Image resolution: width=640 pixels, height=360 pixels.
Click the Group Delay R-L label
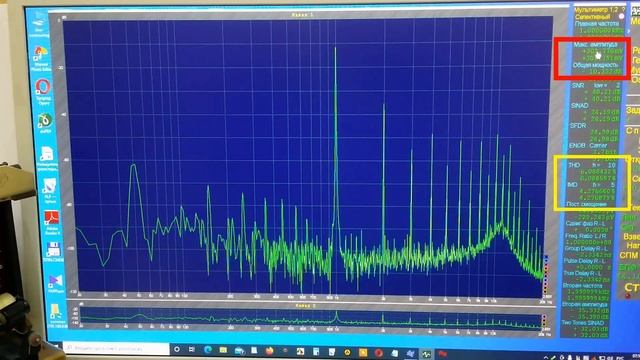tap(586, 248)
